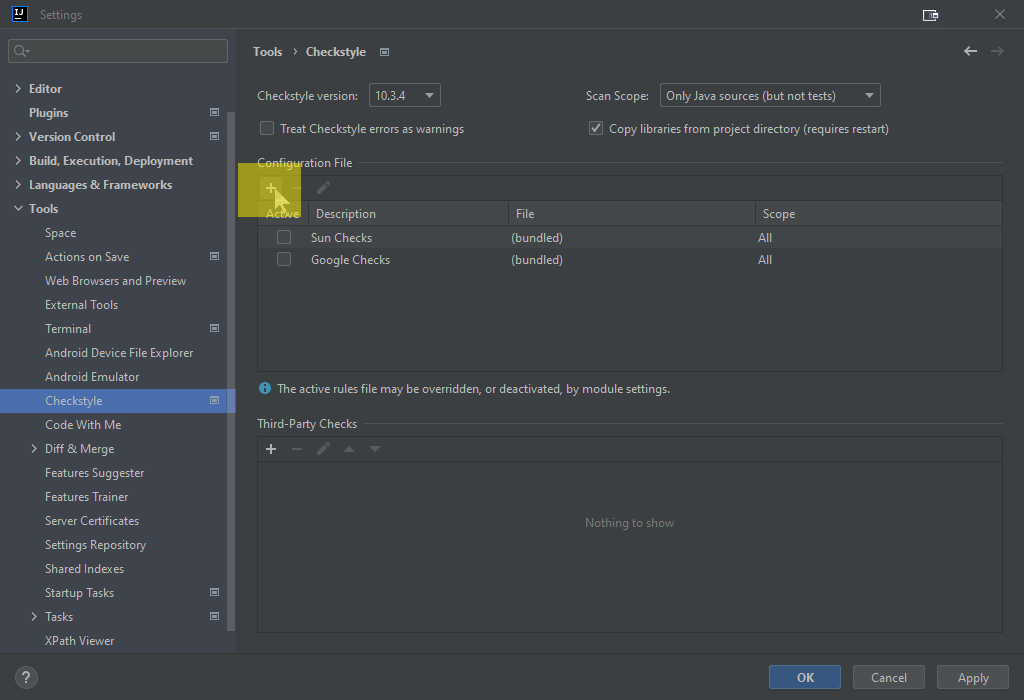Remove the selected third-party check
Viewport: 1024px width, 700px height.
click(297, 449)
